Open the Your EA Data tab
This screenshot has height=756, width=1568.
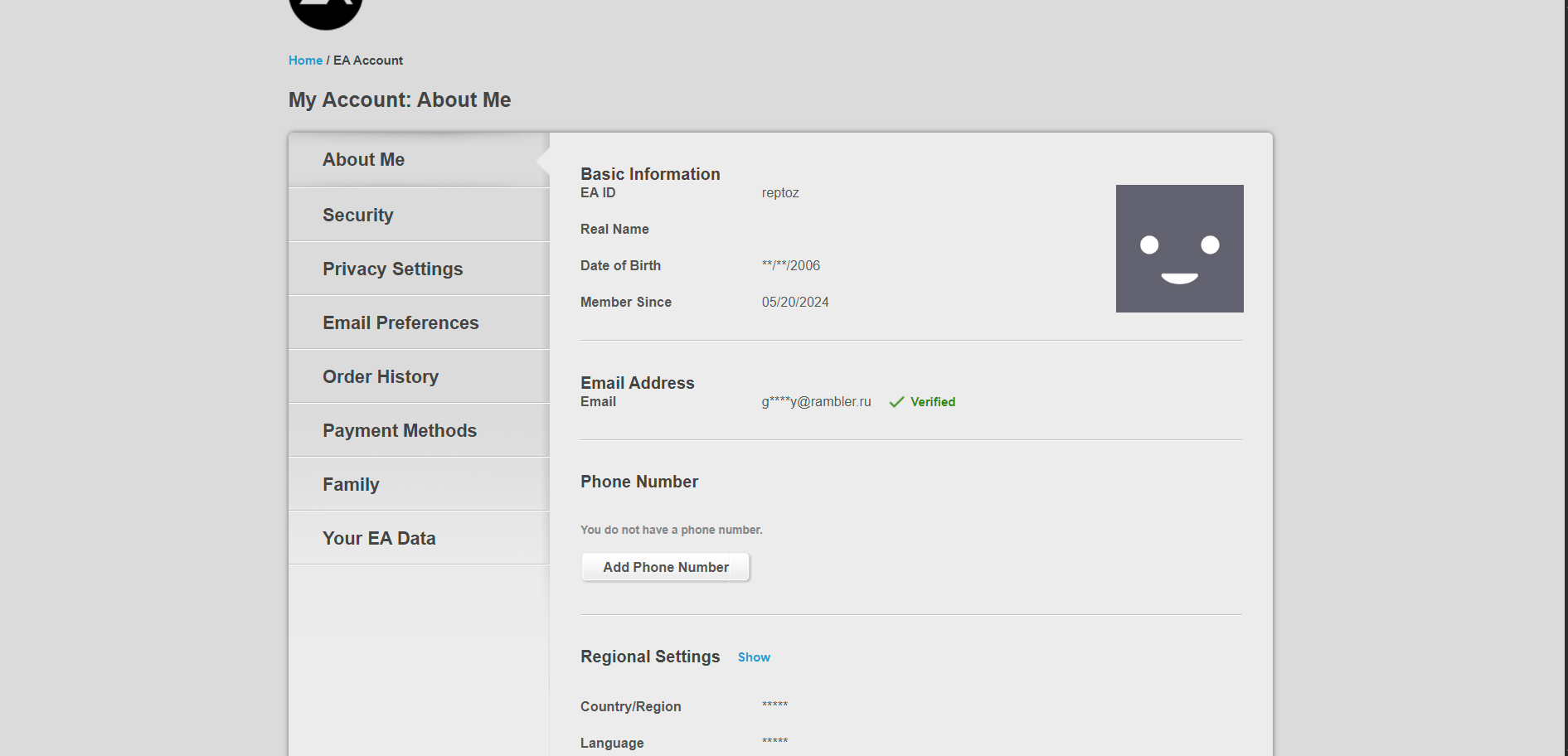(x=419, y=538)
